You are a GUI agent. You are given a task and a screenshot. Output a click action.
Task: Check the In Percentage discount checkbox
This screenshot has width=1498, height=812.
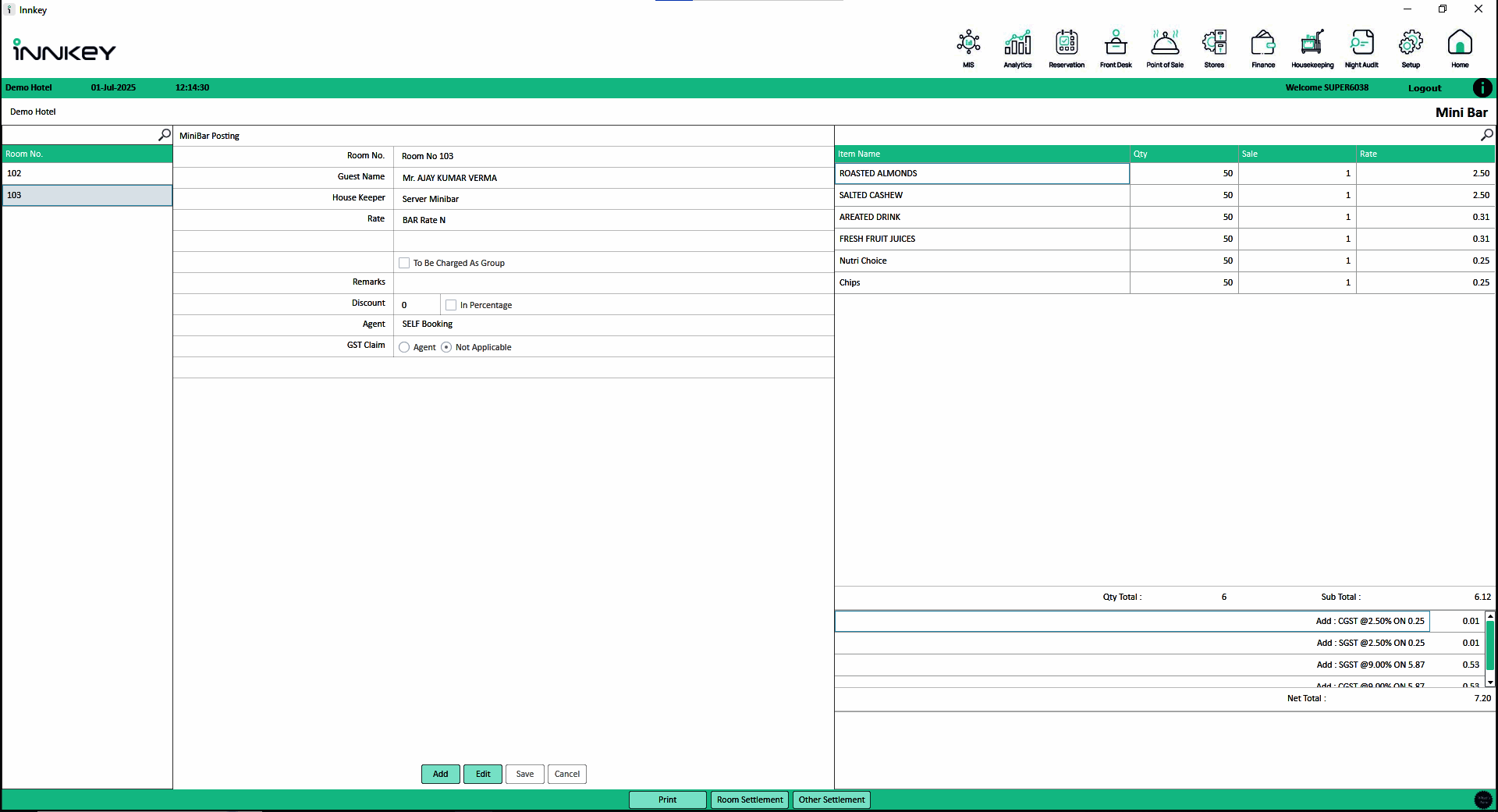(451, 305)
